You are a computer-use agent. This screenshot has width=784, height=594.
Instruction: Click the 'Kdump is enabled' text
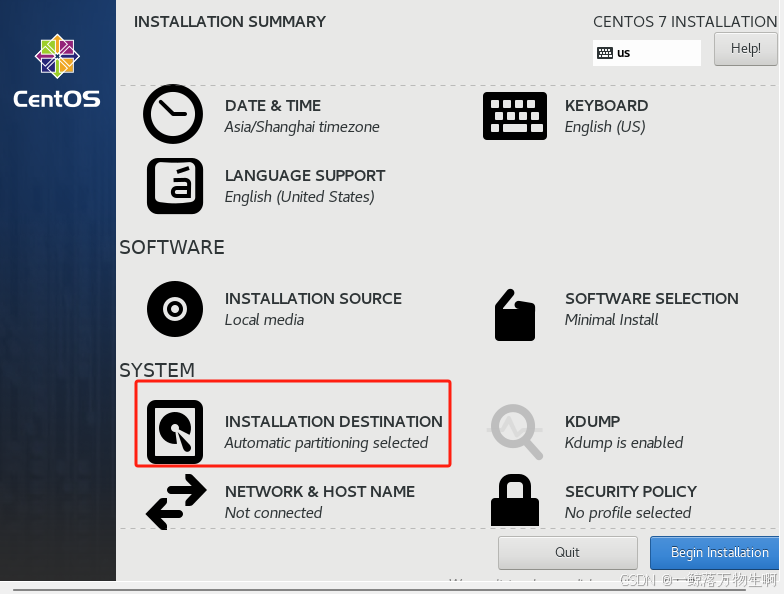624,443
